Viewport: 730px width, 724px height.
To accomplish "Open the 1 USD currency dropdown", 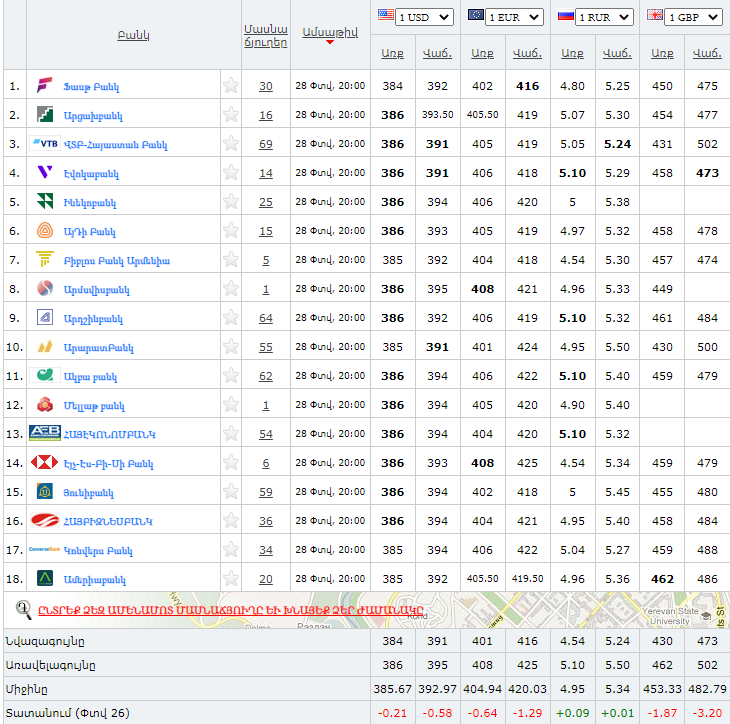I will [424, 17].
